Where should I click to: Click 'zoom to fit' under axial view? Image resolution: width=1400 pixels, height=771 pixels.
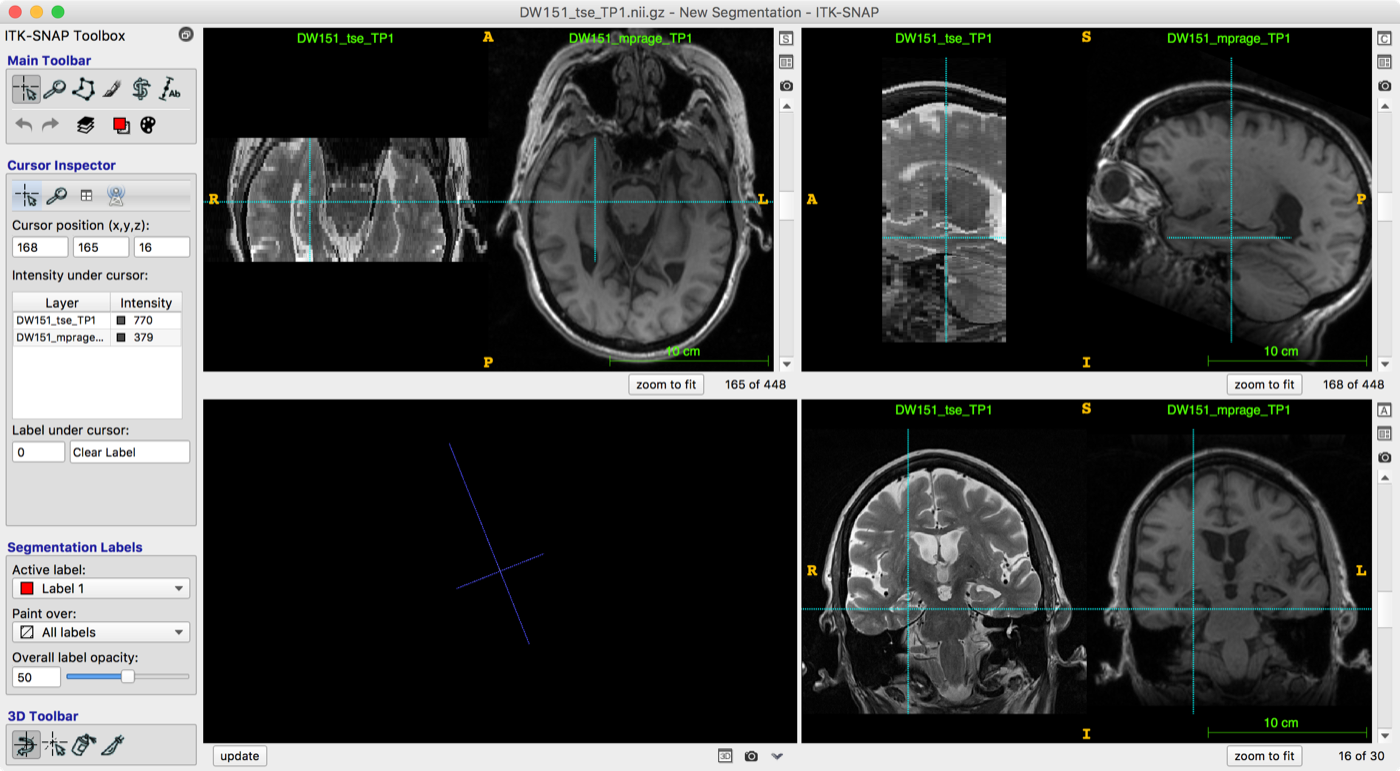[666, 384]
